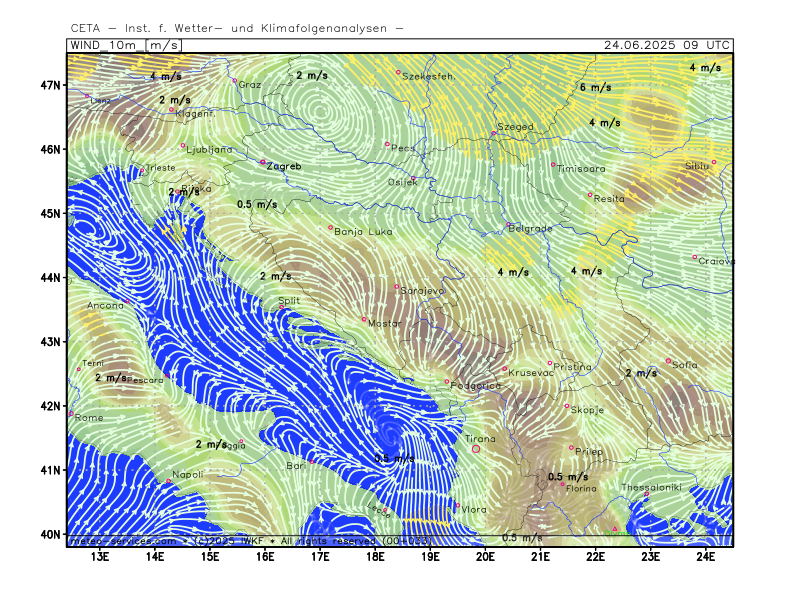Click the 43N latitude axis label
800x600 pixels.
click(51, 341)
